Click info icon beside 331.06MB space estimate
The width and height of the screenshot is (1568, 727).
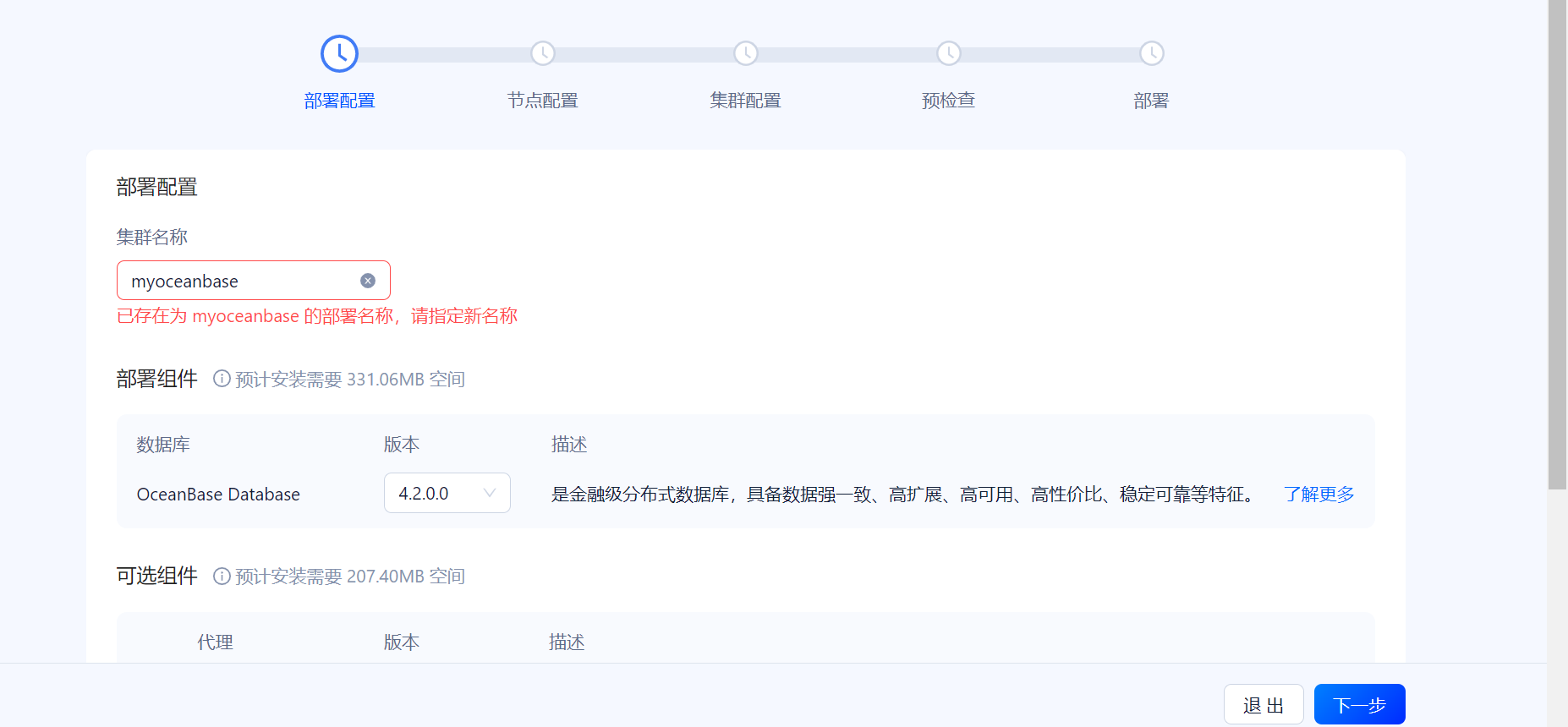click(222, 379)
